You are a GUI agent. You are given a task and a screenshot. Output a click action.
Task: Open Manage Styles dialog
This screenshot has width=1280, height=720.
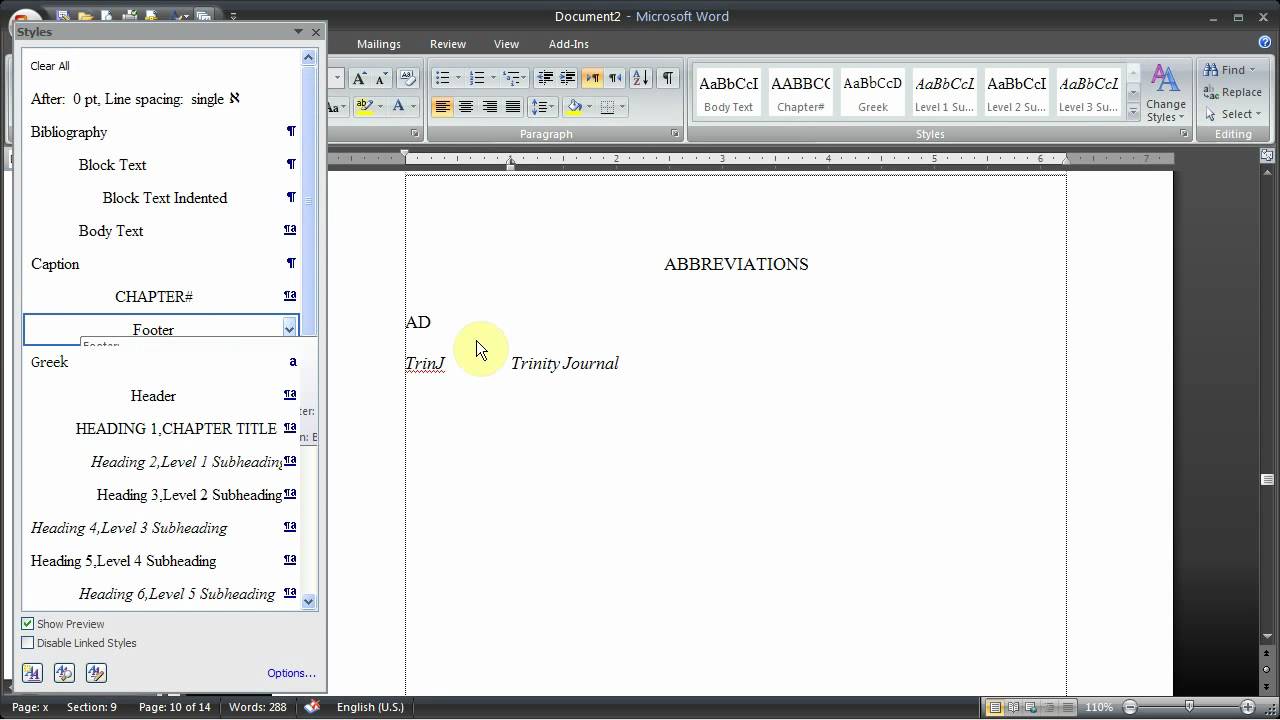tap(96, 673)
